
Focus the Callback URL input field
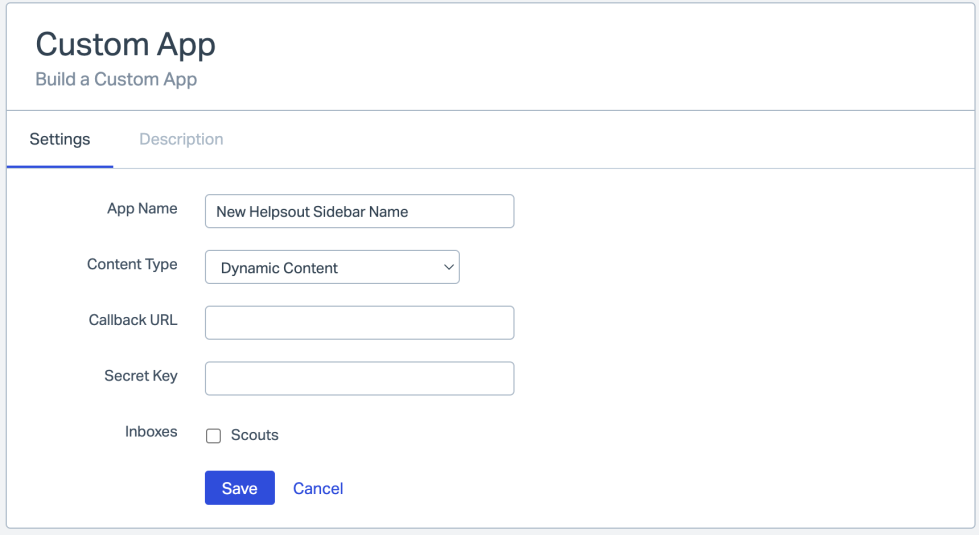(x=359, y=323)
